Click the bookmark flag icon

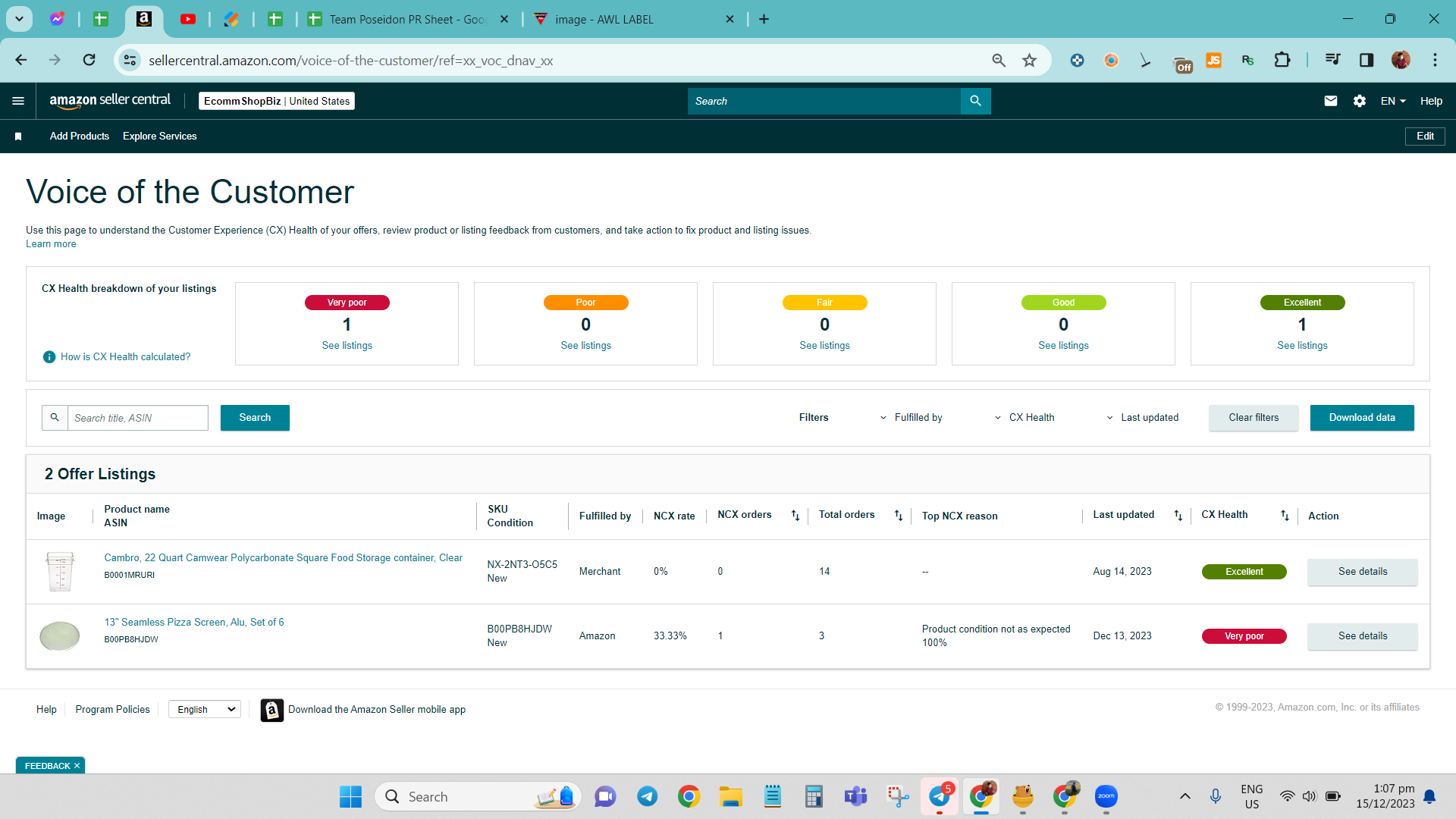point(18,136)
